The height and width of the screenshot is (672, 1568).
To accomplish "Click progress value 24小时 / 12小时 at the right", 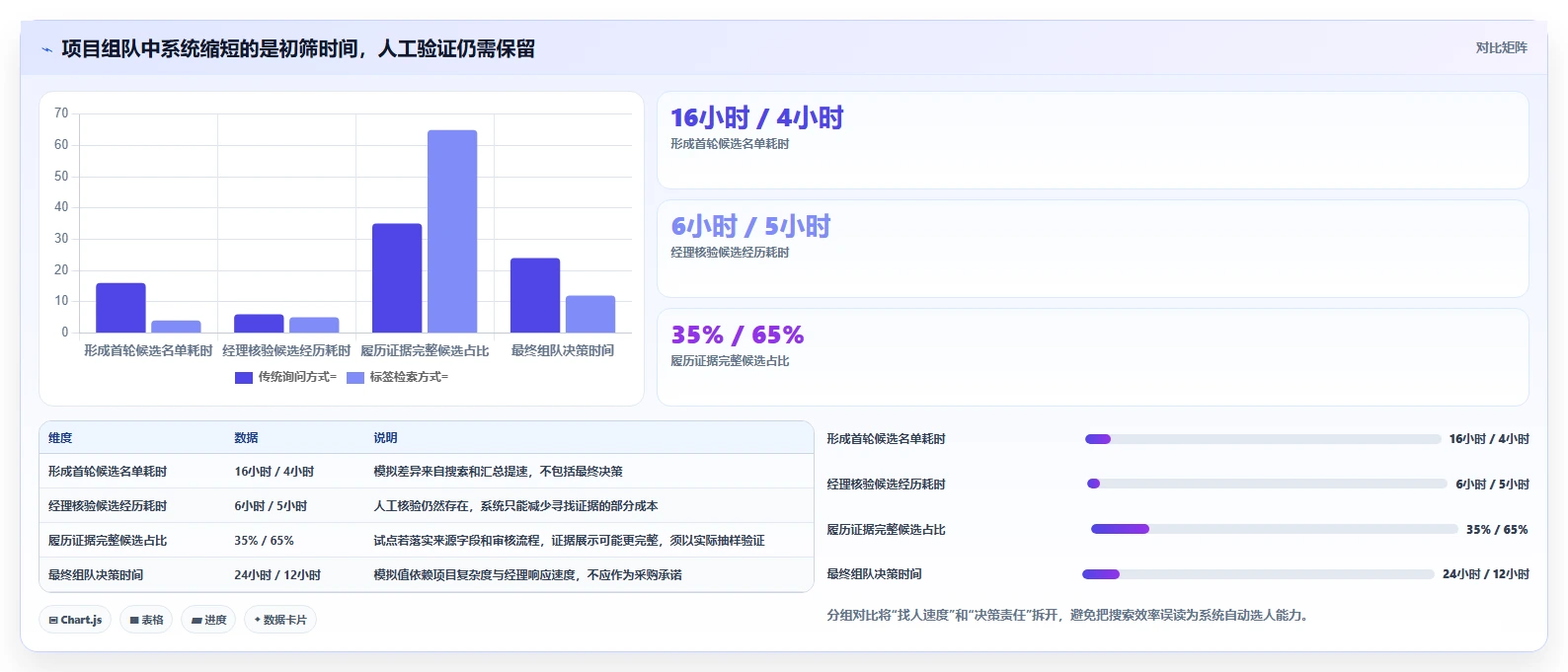I will tap(1485, 574).
